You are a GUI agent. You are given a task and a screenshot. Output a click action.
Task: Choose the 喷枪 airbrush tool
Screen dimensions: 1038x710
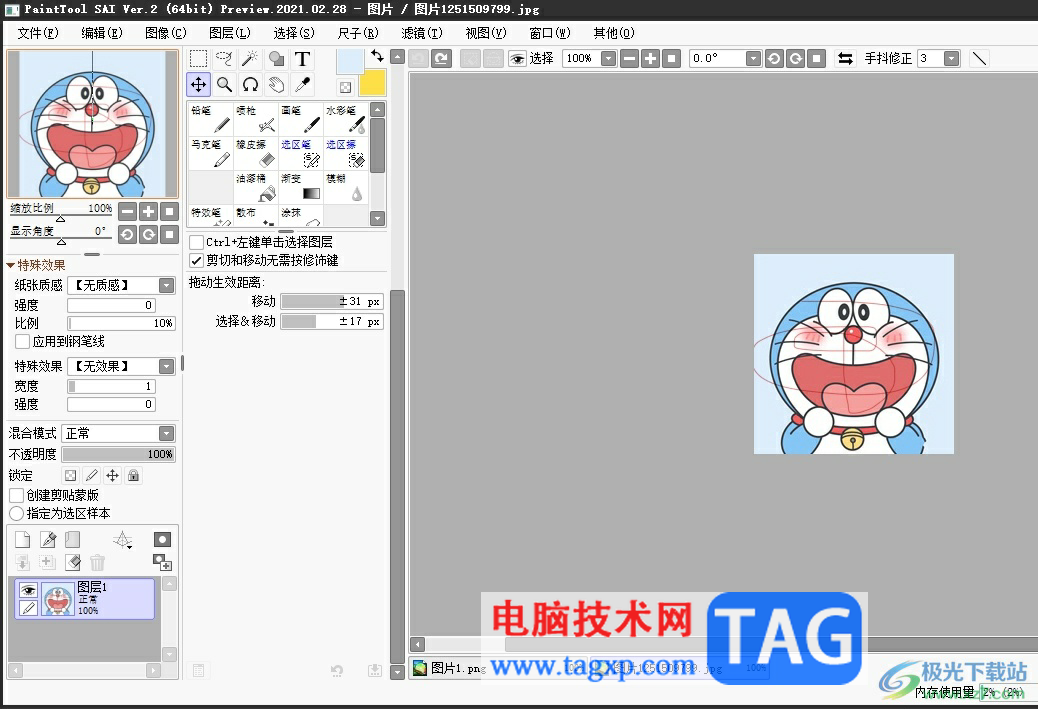coord(256,118)
